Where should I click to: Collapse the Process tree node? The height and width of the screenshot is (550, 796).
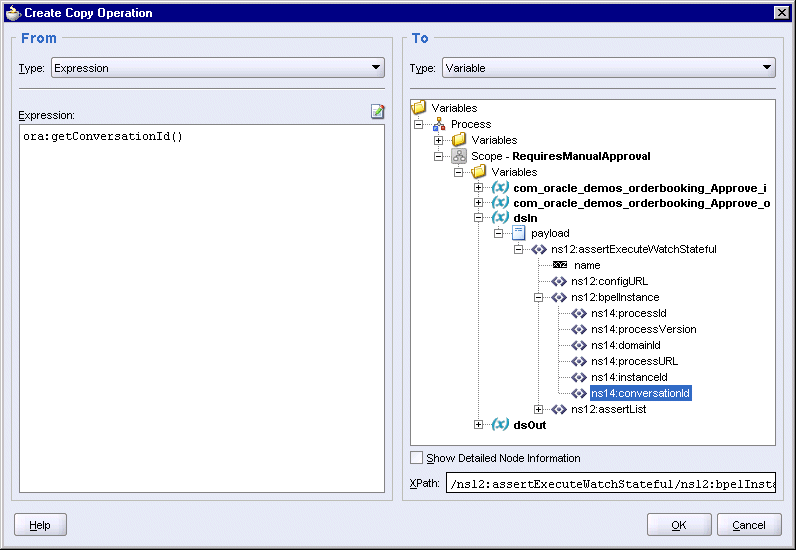coord(418,124)
